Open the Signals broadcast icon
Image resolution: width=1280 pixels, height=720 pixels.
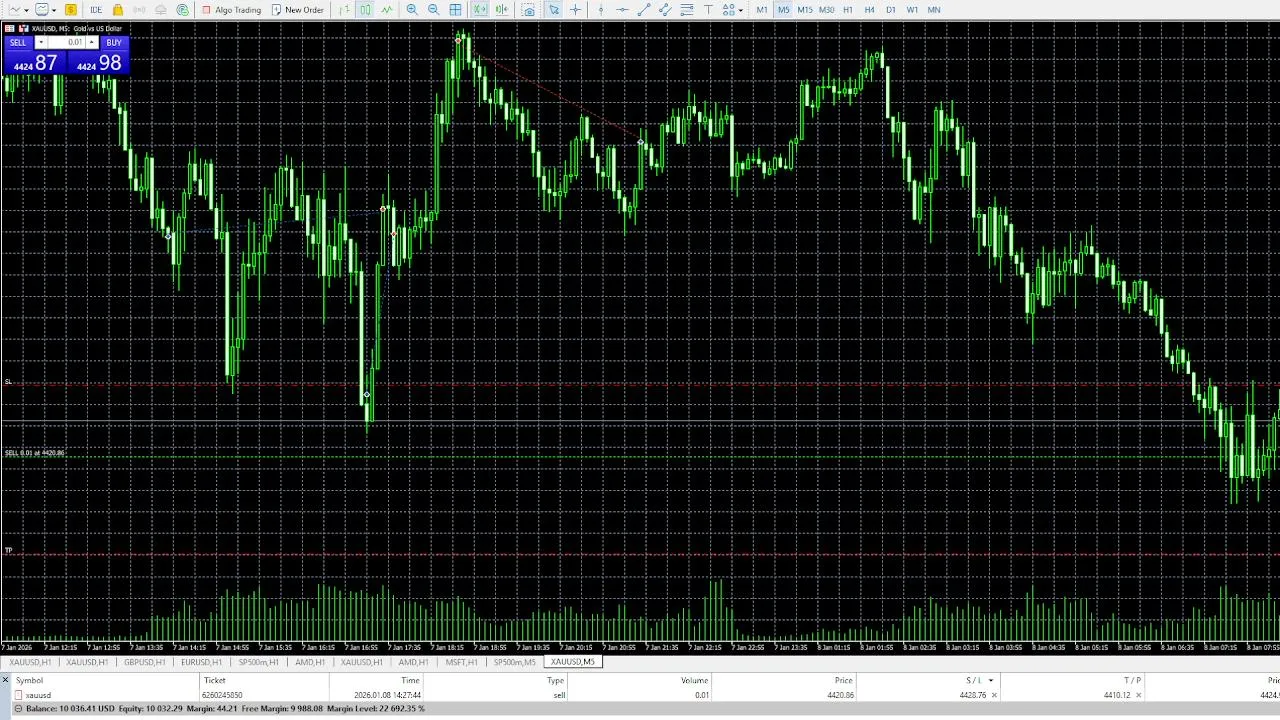tap(139, 10)
